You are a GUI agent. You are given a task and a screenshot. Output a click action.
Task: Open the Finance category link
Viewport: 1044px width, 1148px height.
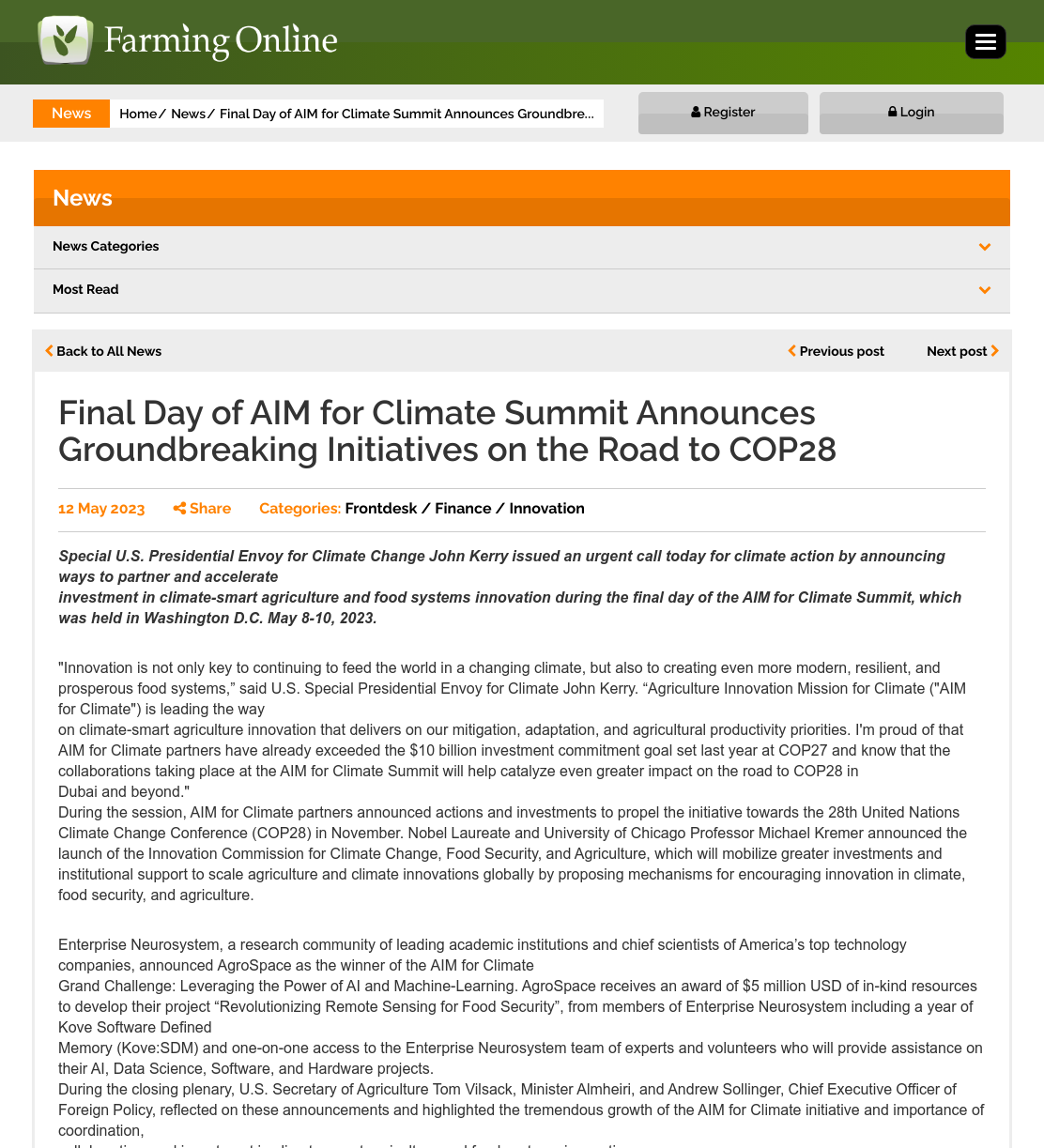[463, 509]
